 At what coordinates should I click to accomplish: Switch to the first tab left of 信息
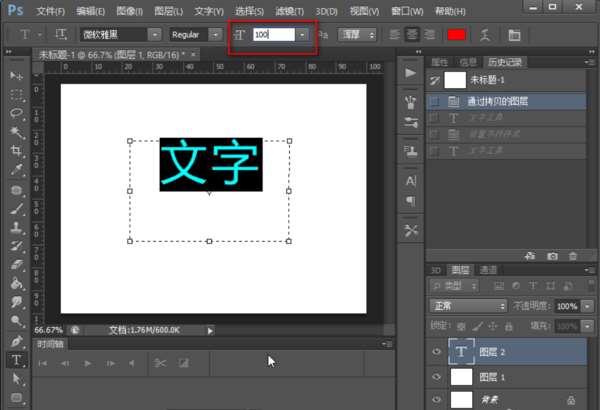click(x=440, y=62)
